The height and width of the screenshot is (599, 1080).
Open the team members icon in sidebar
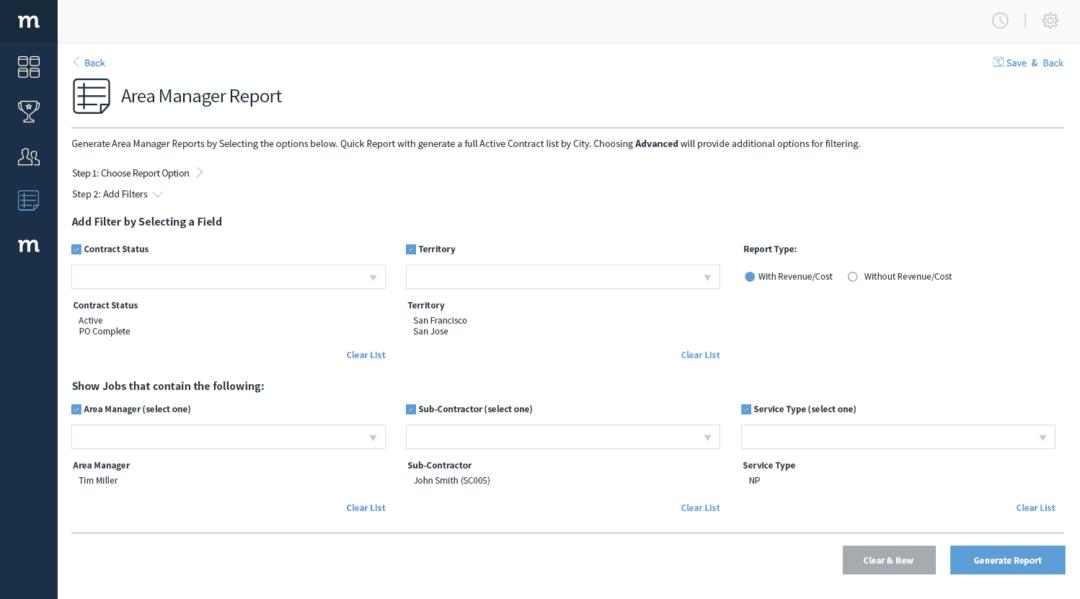(28, 156)
